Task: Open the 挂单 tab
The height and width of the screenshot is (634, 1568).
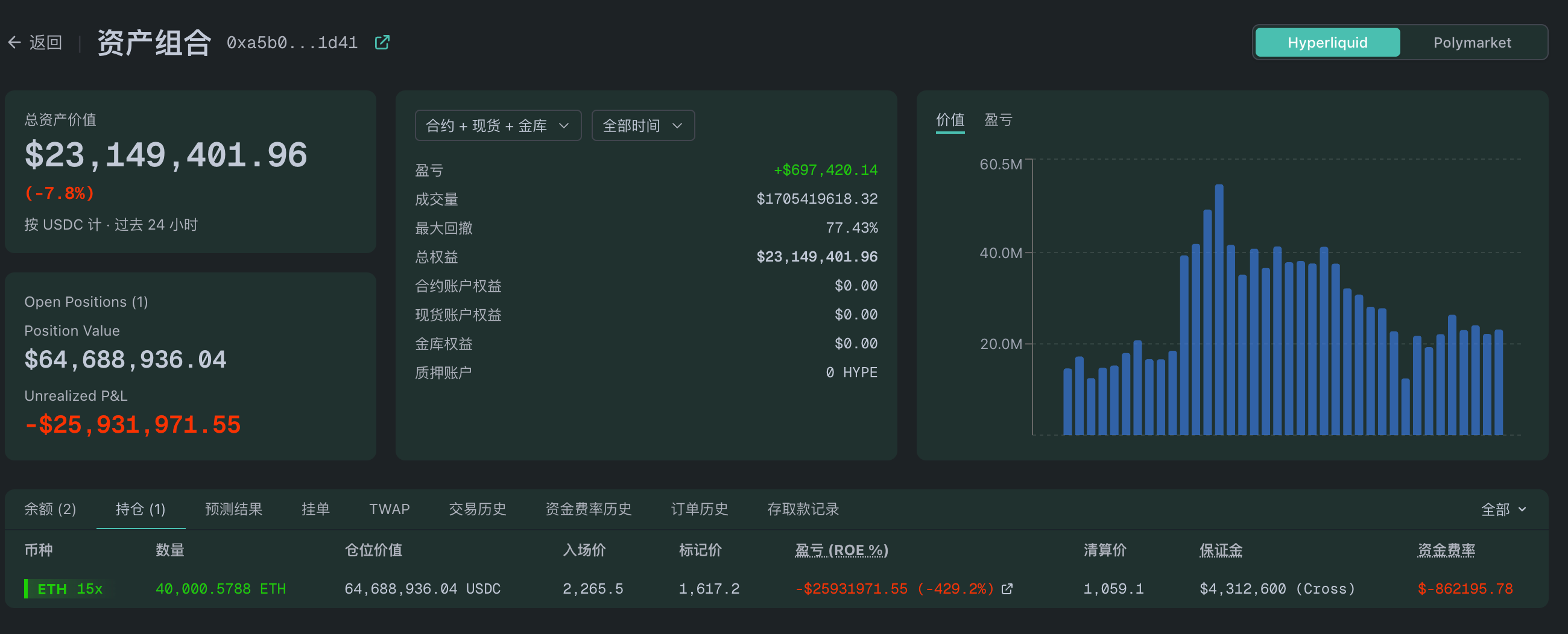Action: pyautogui.click(x=315, y=509)
